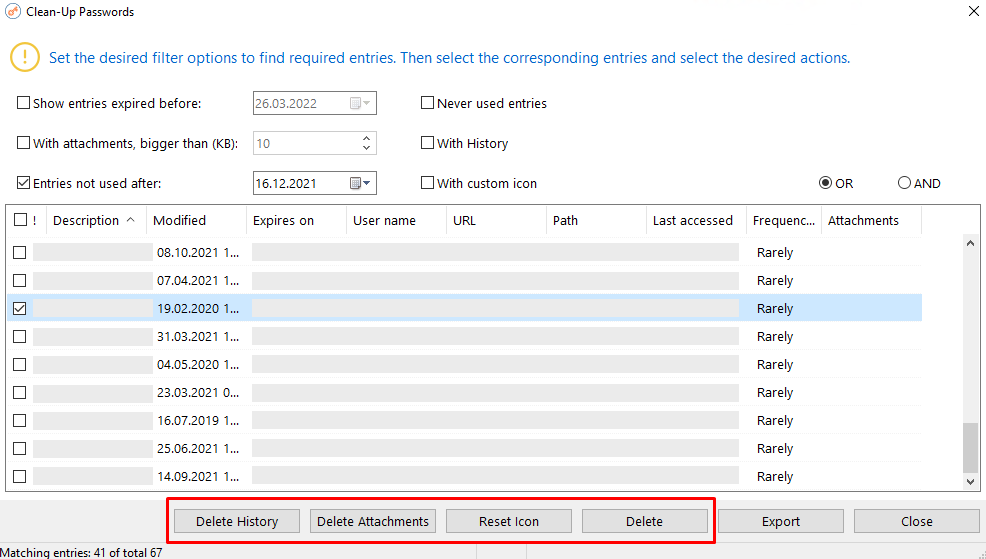Sort by the Description column header
This screenshot has height=559, width=986.
[x=96, y=220]
